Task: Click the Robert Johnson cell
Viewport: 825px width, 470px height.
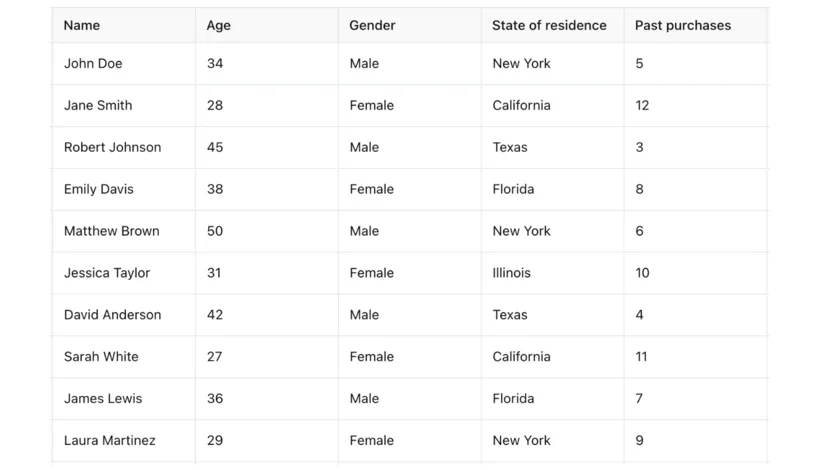Action: tap(112, 147)
